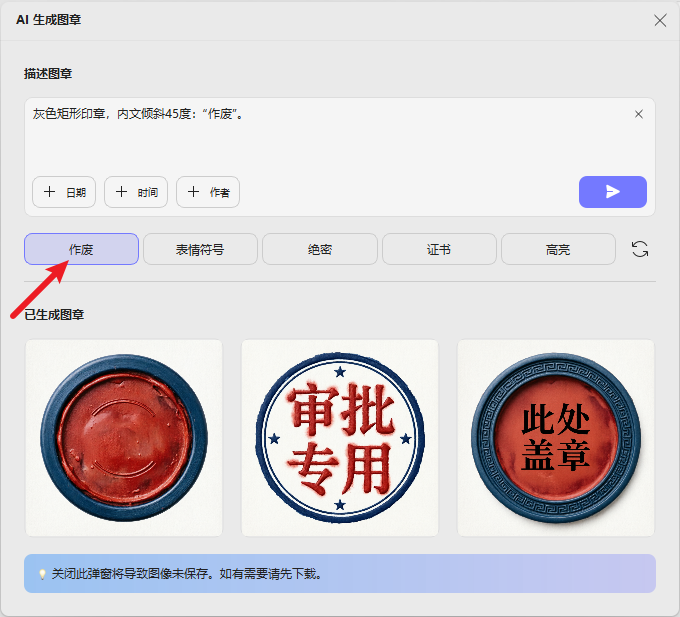Add 时间 to the stamp description
680x617 pixels.
tap(136, 192)
